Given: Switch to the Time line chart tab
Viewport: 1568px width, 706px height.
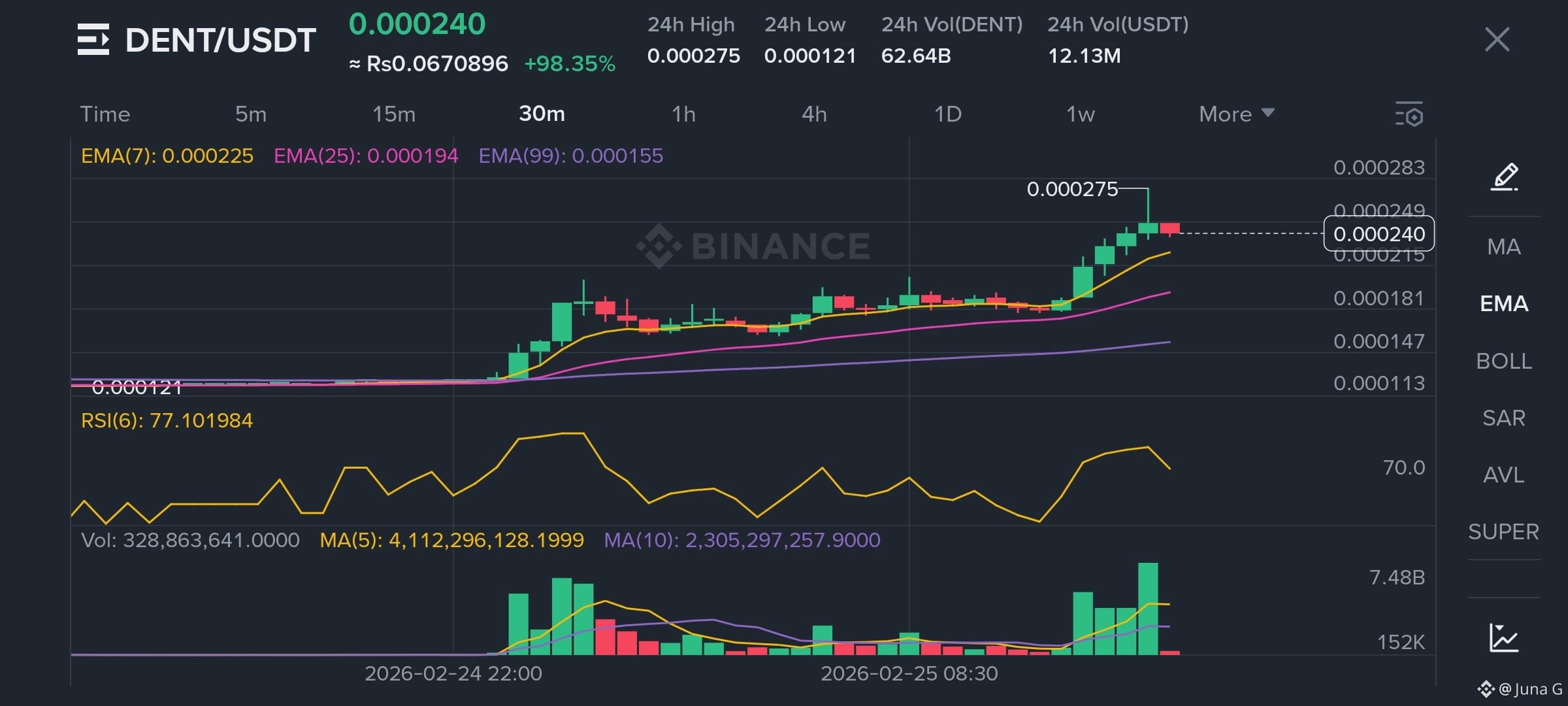Looking at the screenshot, I should (105, 114).
